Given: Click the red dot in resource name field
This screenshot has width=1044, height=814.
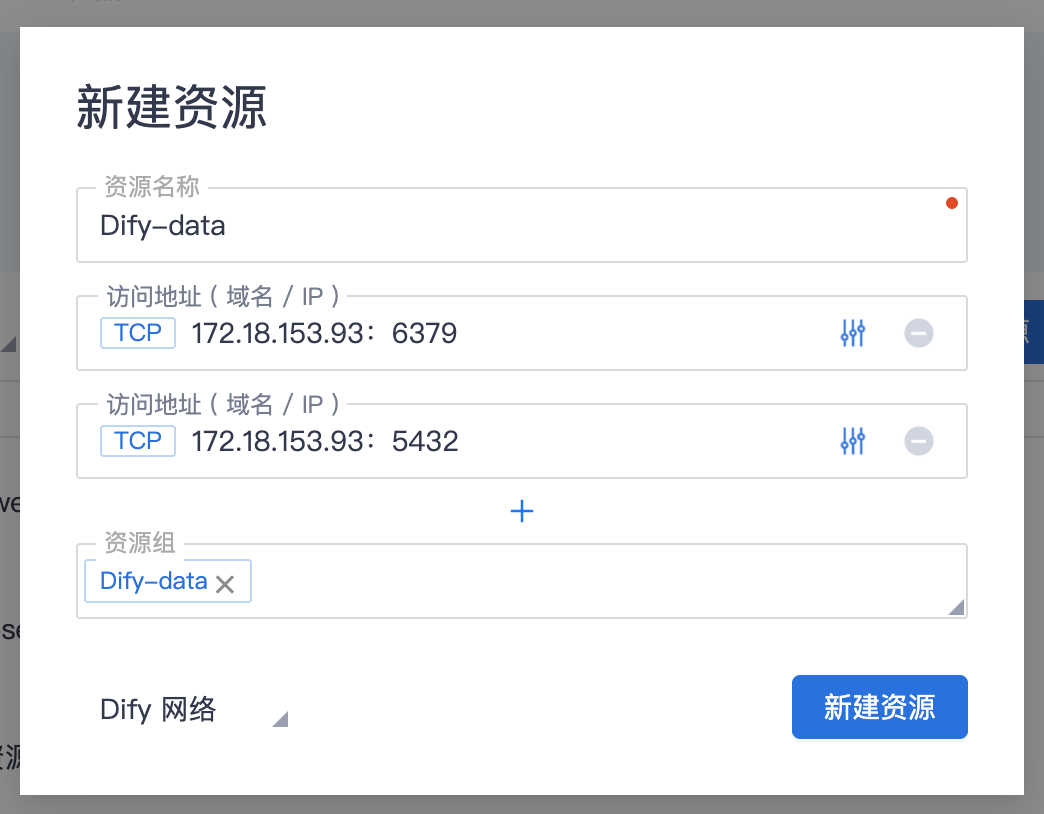Looking at the screenshot, I should (951, 203).
